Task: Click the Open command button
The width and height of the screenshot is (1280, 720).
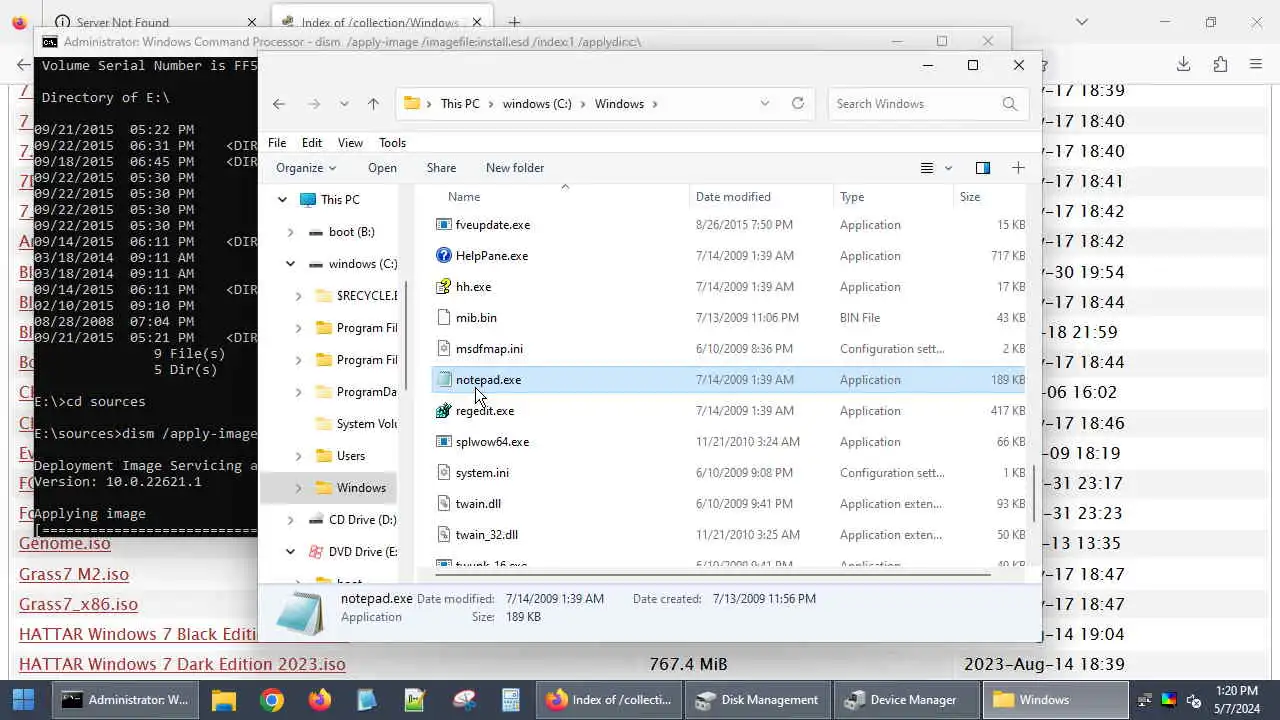Action: tap(382, 168)
